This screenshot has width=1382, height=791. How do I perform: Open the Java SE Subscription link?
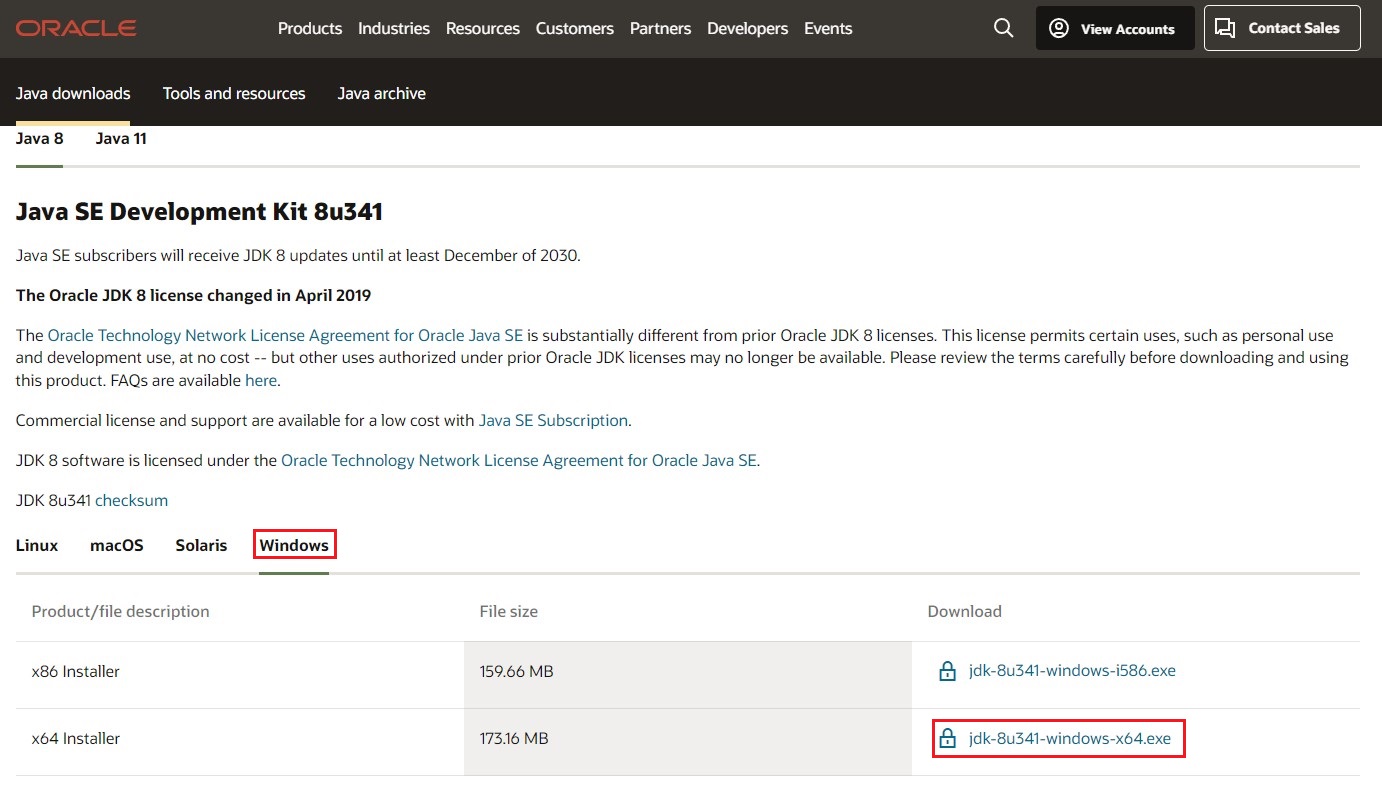pyautogui.click(x=553, y=421)
